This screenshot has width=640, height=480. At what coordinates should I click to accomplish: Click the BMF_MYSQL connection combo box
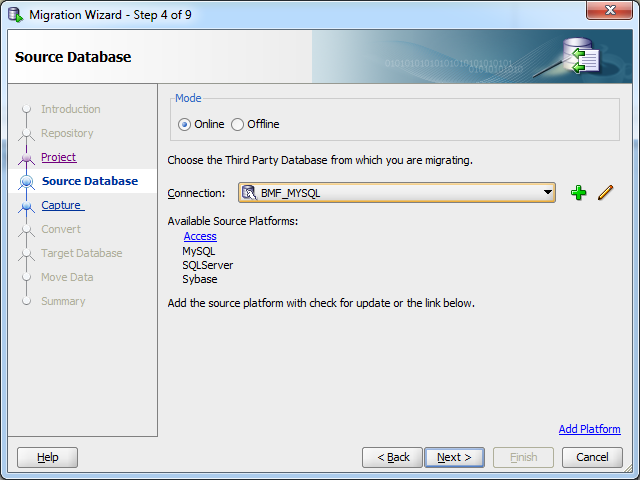click(x=397, y=193)
